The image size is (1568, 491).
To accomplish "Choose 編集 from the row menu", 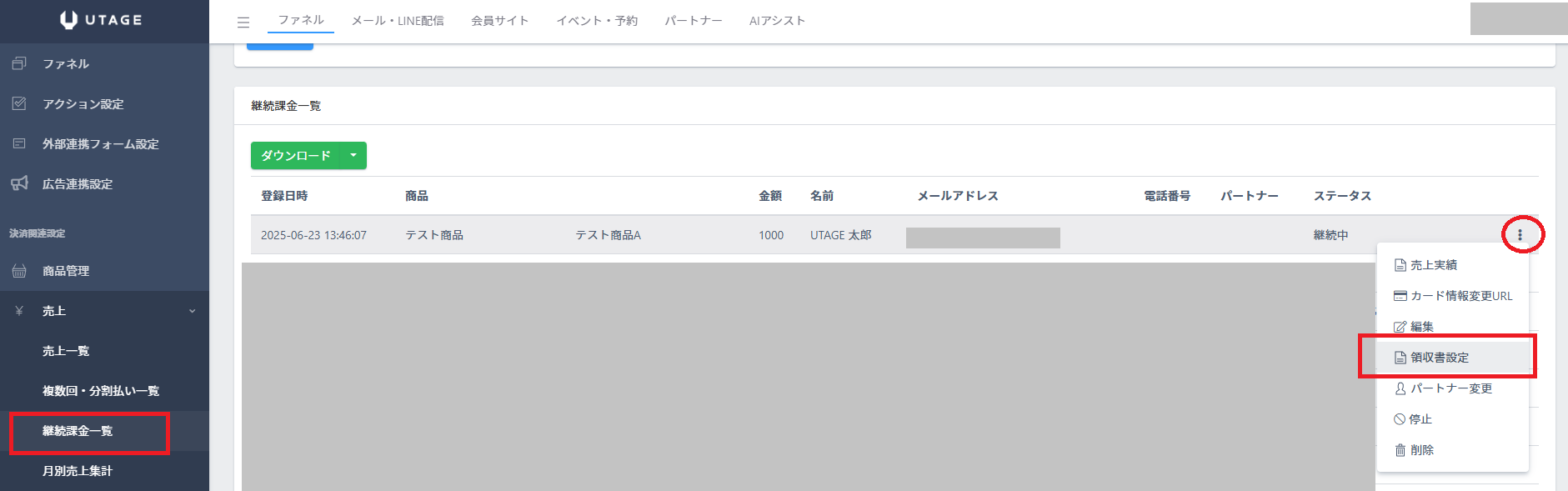I will [1453, 327].
